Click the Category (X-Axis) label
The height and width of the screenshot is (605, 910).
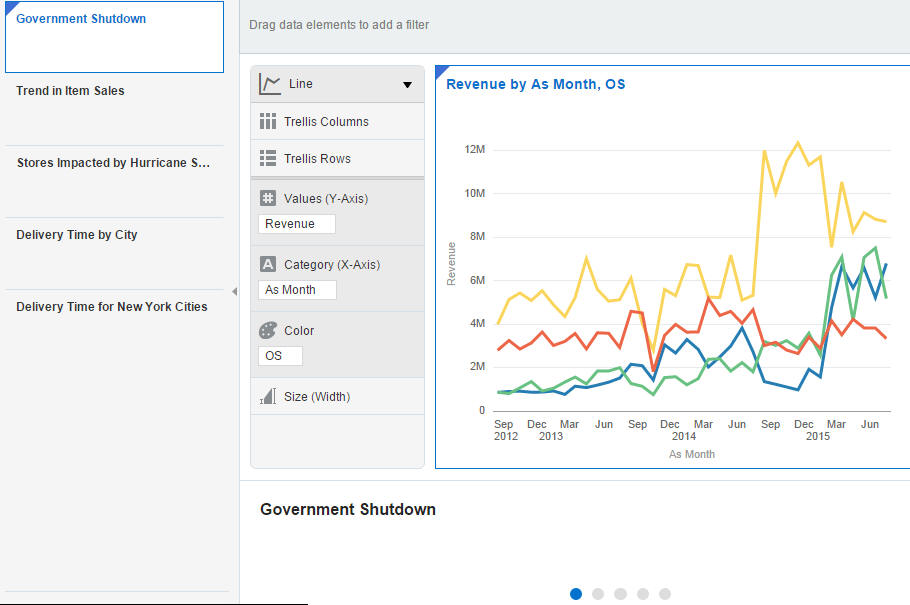coord(332,265)
